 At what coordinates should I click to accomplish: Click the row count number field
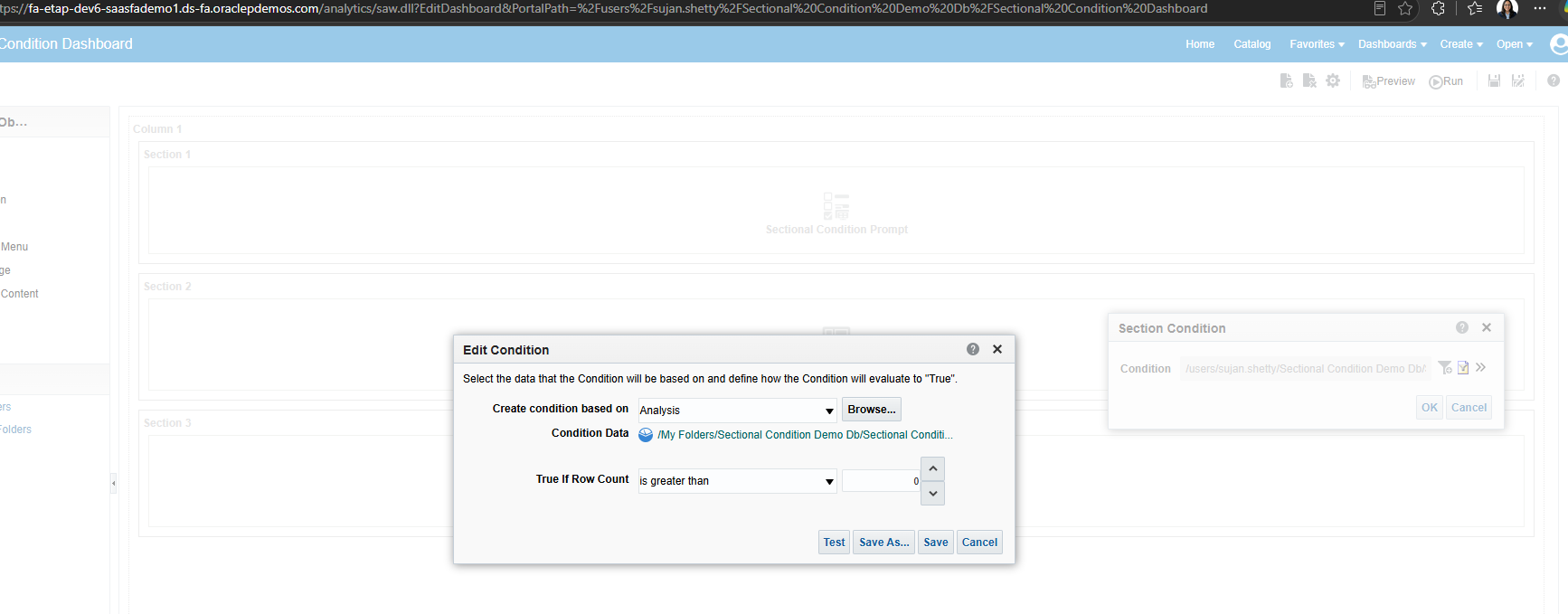coord(881,481)
